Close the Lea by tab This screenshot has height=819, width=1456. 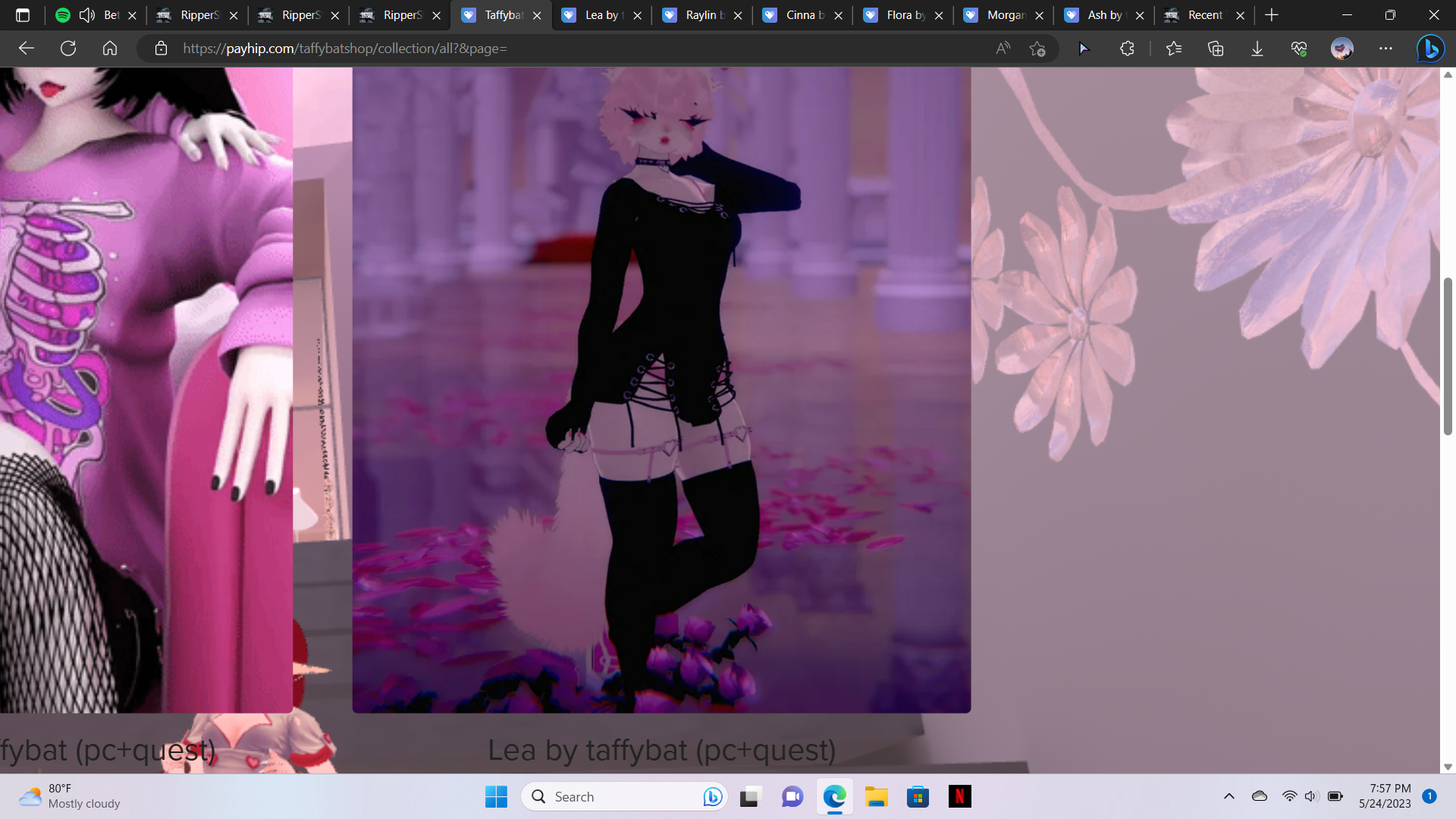coord(637,15)
